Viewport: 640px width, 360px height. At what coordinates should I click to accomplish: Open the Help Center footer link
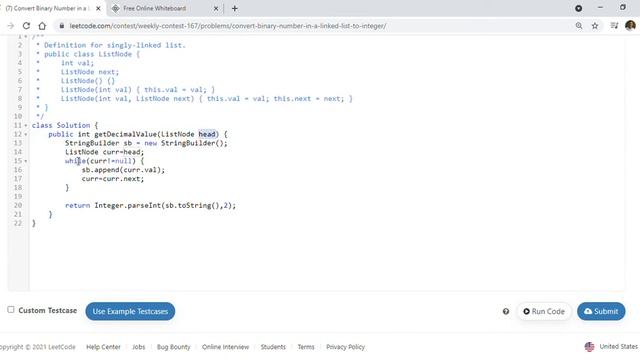click(103, 347)
